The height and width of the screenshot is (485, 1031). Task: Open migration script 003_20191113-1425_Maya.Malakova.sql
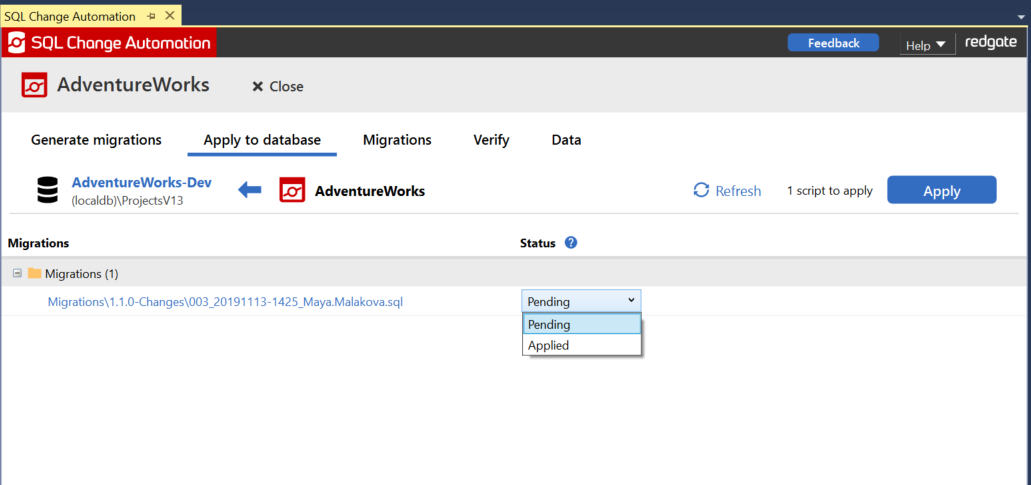[225, 302]
